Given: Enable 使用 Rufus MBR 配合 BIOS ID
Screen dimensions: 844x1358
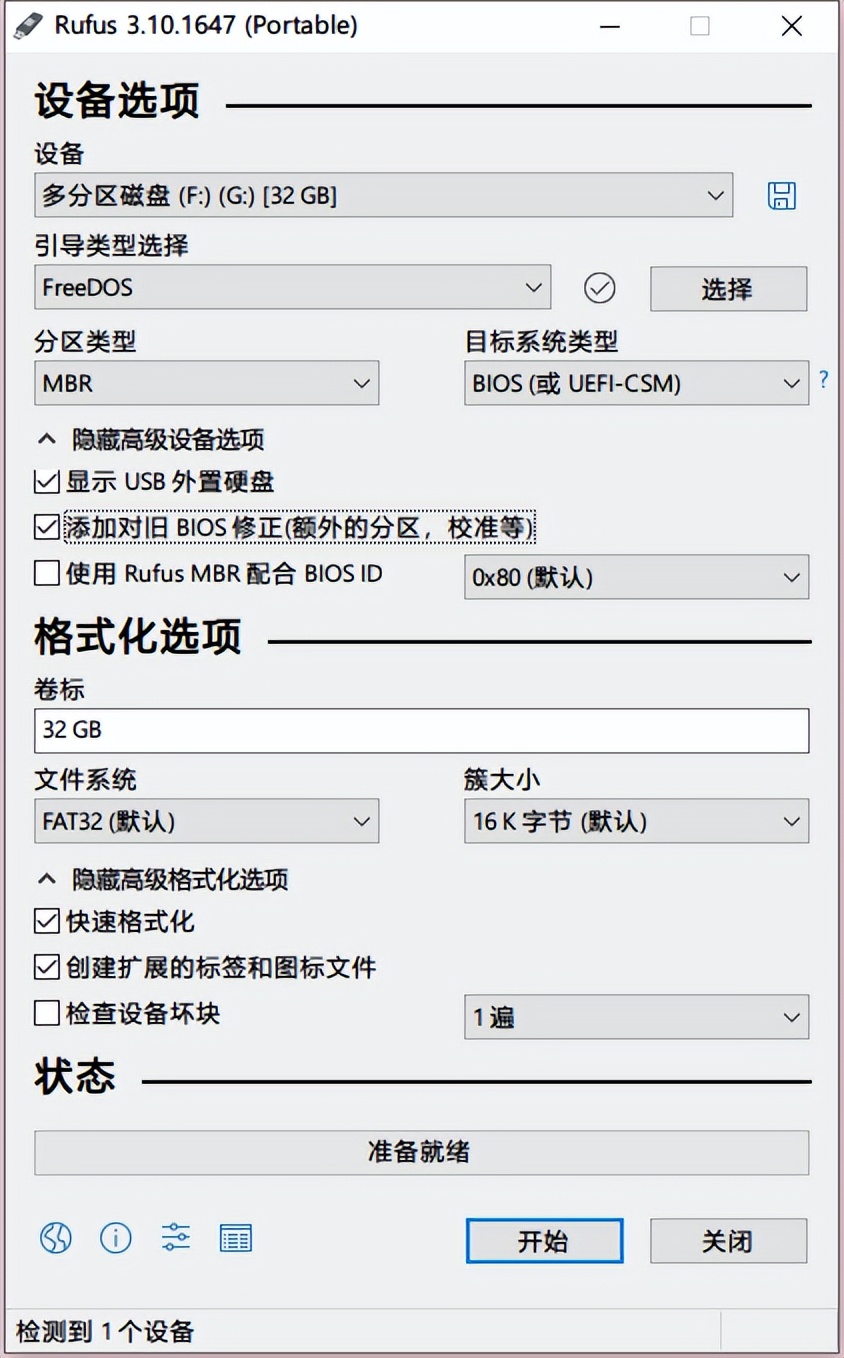Looking at the screenshot, I should [46, 573].
